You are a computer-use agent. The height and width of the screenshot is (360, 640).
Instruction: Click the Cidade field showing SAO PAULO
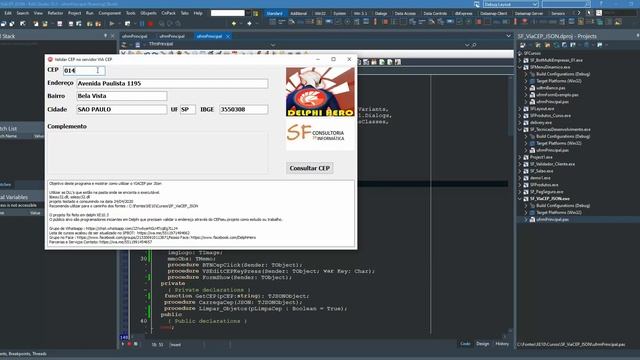(x=122, y=109)
